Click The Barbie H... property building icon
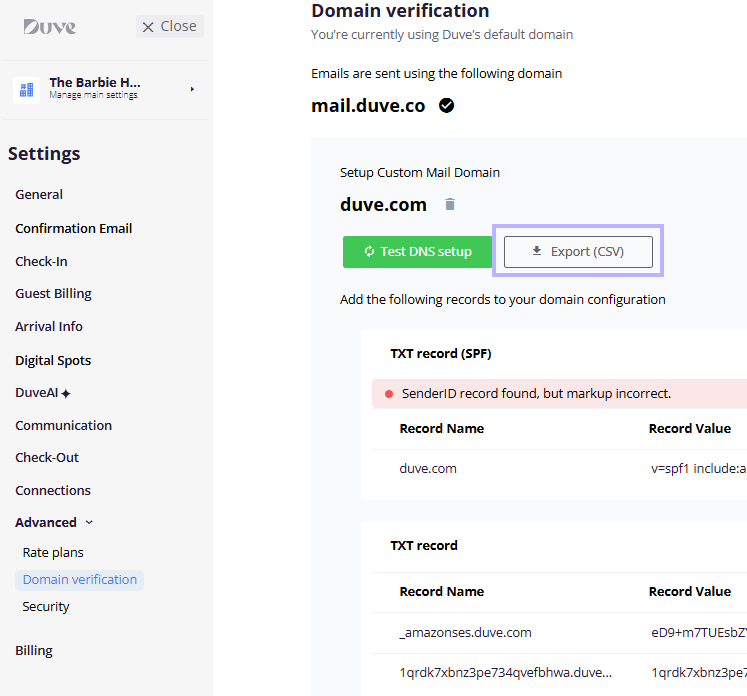The width and height of the screenshot is (747, 696). [x=26, y=90]
